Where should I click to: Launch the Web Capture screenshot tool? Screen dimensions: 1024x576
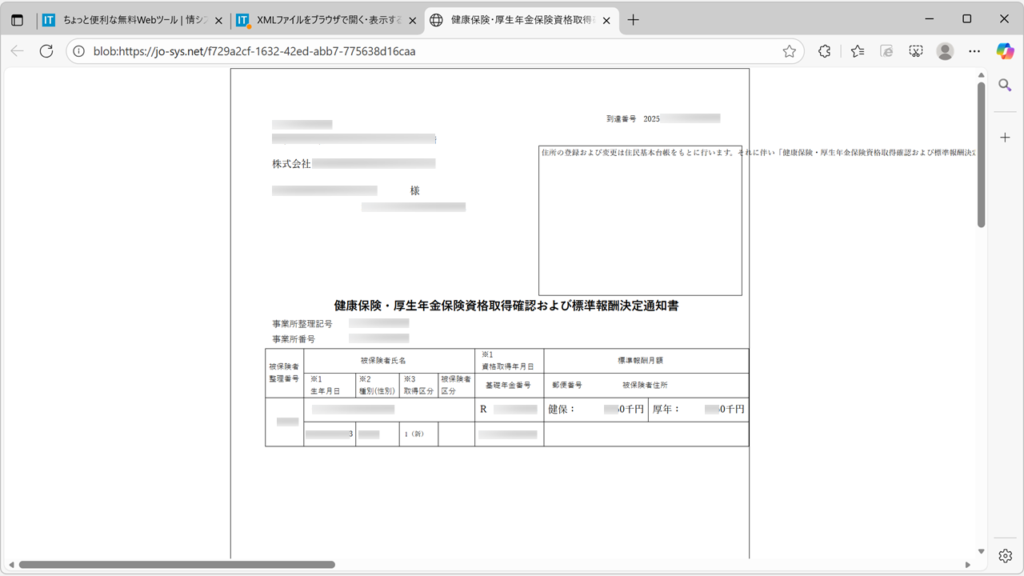(x=915, y=51)
